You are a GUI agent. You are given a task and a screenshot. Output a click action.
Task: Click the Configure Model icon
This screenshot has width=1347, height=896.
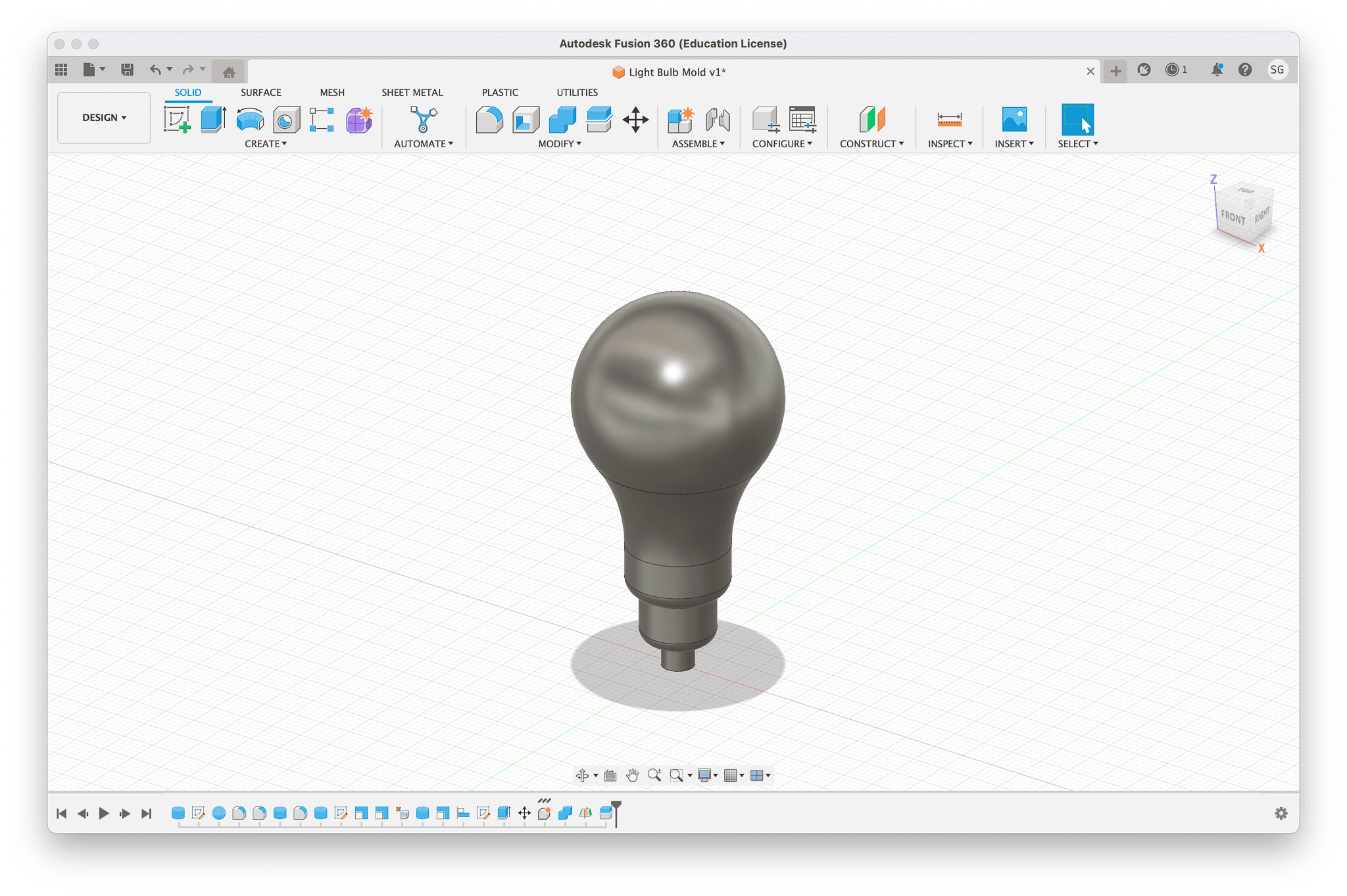click(766, 120)
